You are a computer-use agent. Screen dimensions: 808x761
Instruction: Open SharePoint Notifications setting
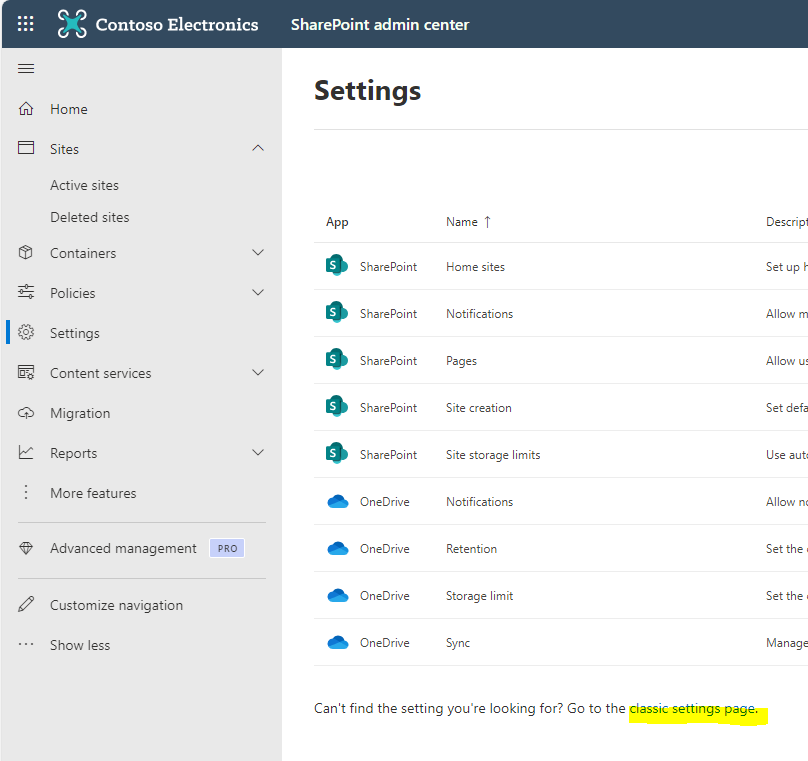pos(479,314)
